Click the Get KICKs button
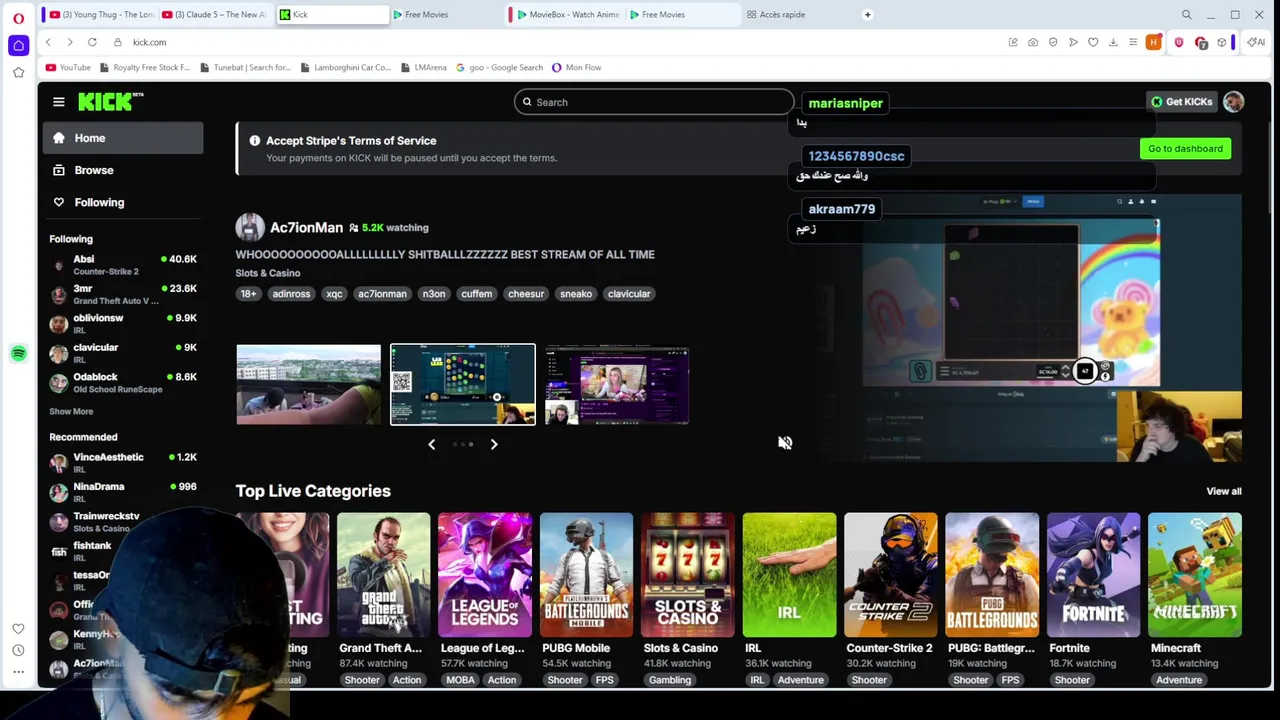Viewport: 1280px width, 720px height. [1181, 102]
